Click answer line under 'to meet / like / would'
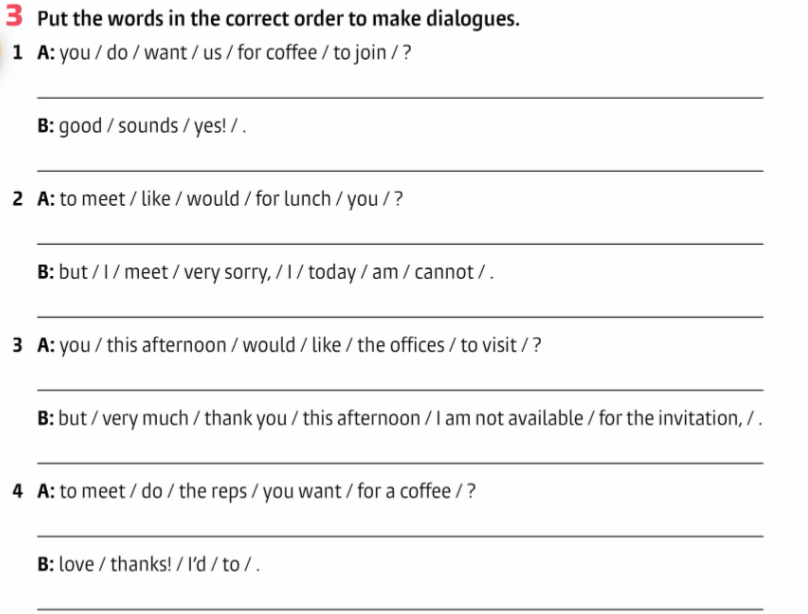Viewport: 808px width, 614px height. point(400,243)
